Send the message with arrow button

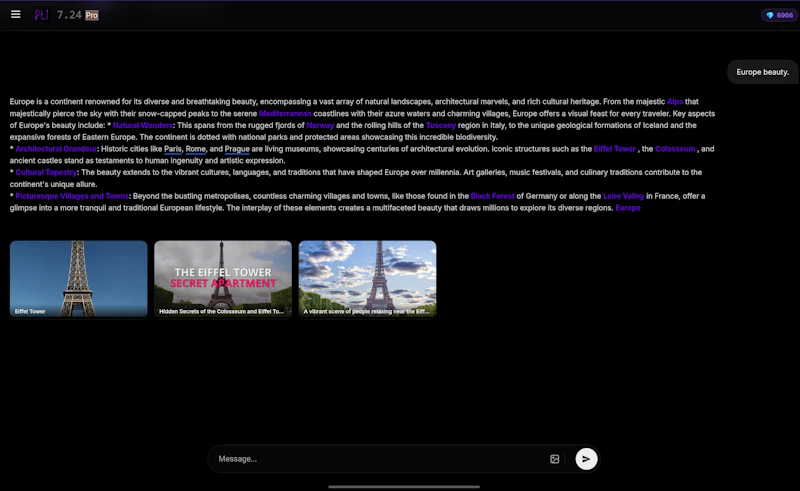coord(586,459)
